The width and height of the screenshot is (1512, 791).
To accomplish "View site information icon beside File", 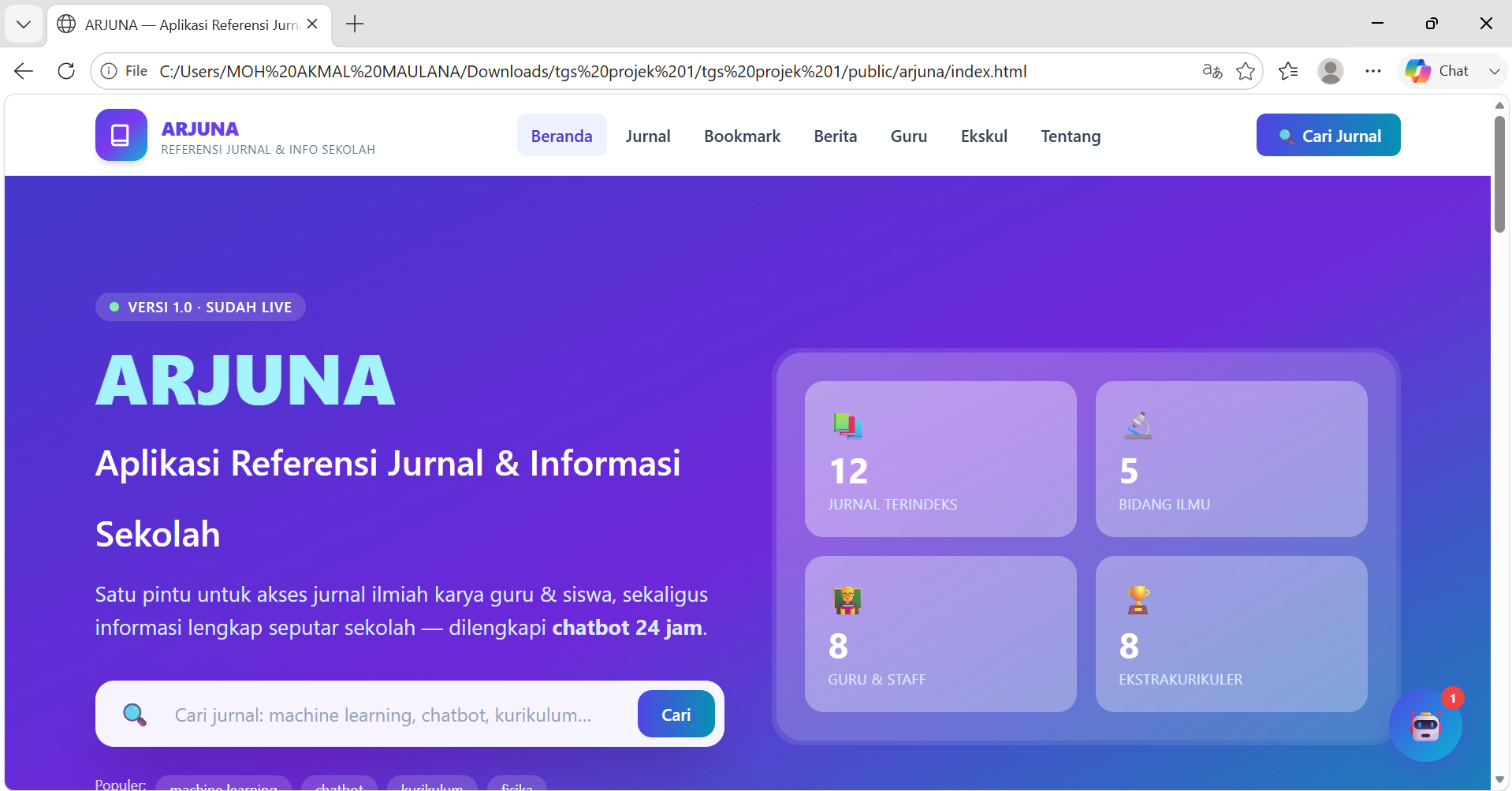I will (x=109, y=71).
